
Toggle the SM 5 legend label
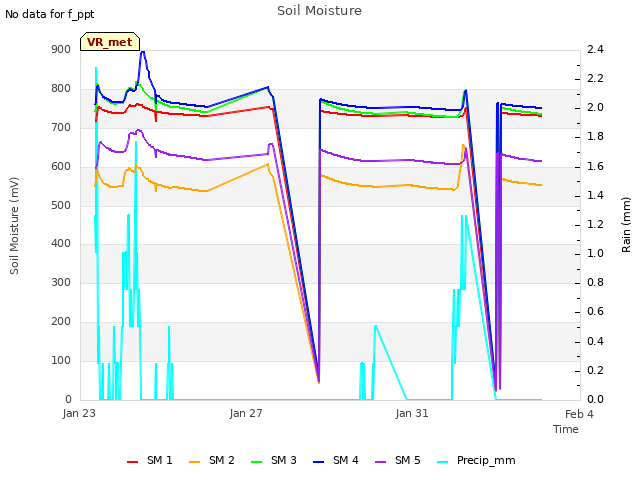click(408, 460)
